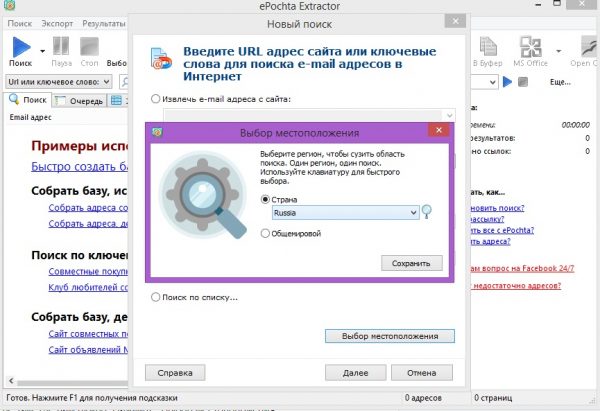Open the Экспорт menu
This screenshot has height=411, width=600.
(x=57, y=24)
